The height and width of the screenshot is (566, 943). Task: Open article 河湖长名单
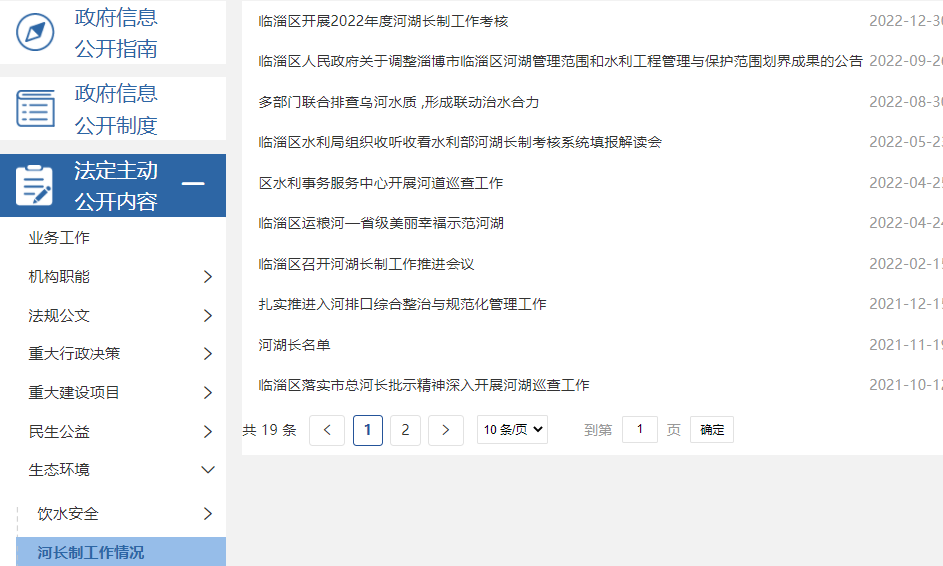coord(294,345)
